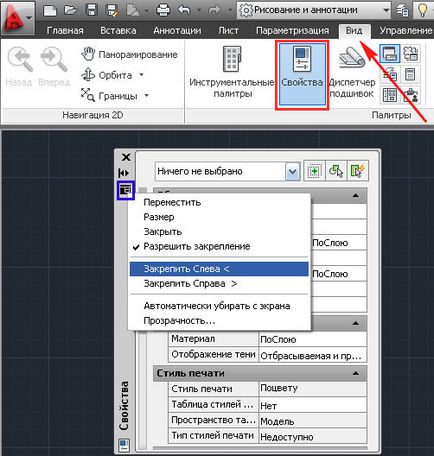The image size is (434, 456).
Task: Save the drawing with the floppy icon
Action: (92, 10)
